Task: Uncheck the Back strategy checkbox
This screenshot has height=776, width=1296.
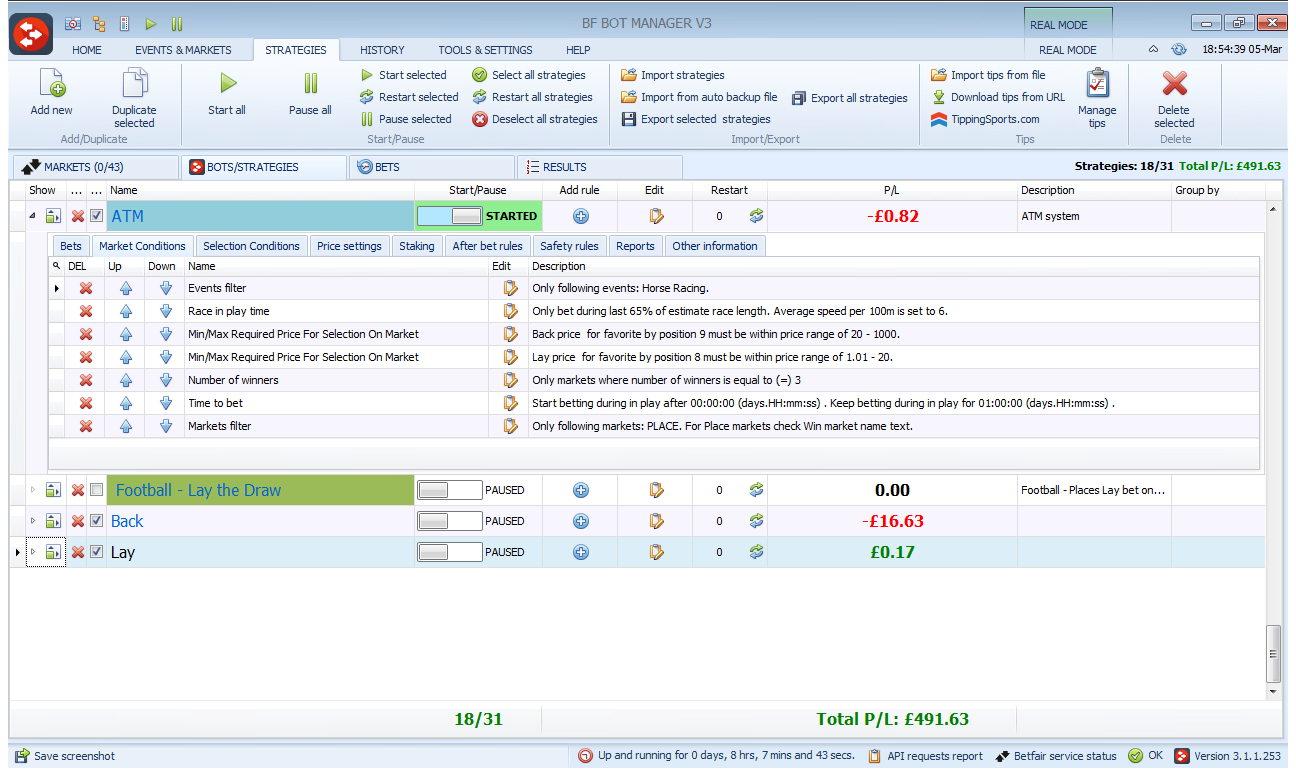Action: [96, 521]
